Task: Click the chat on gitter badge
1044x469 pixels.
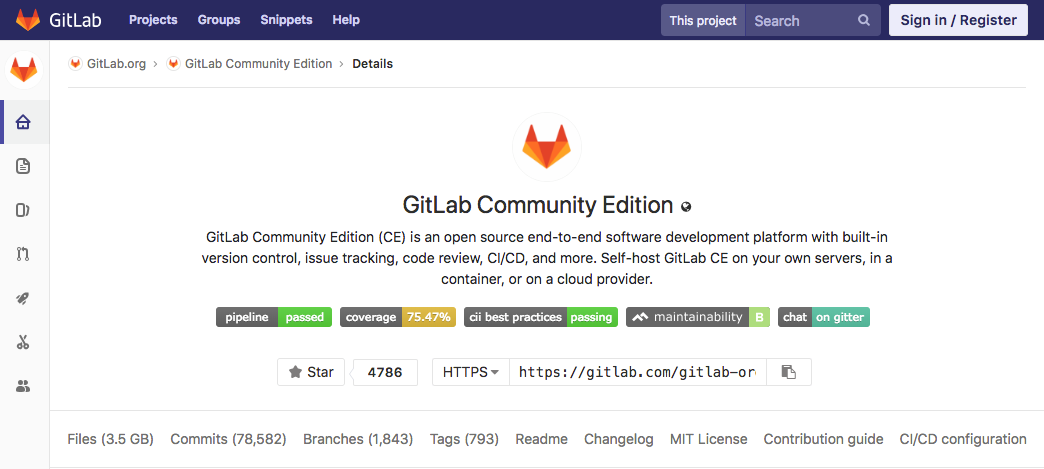Action: (824, 317)
